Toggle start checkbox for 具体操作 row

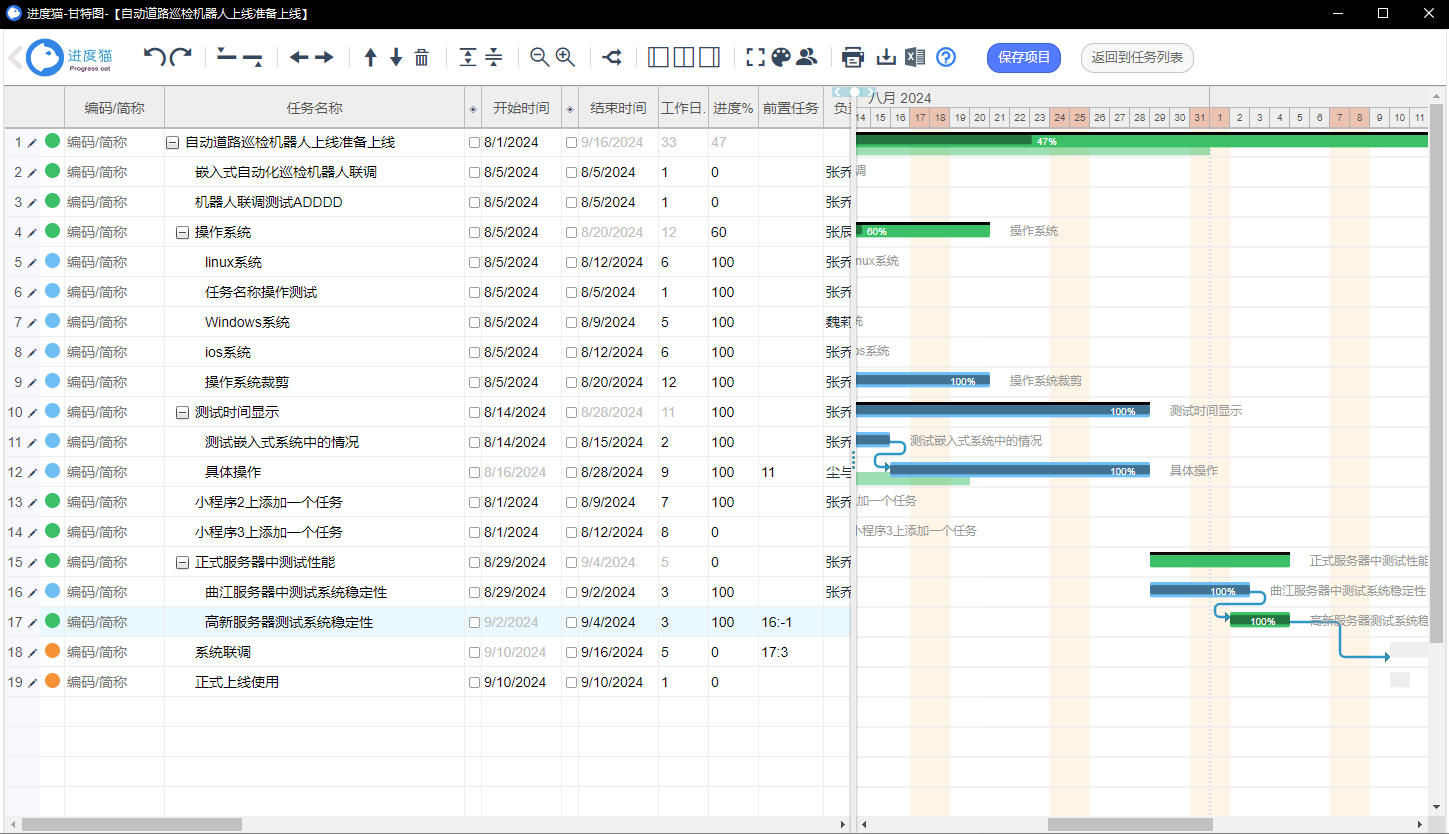[474, 472]
